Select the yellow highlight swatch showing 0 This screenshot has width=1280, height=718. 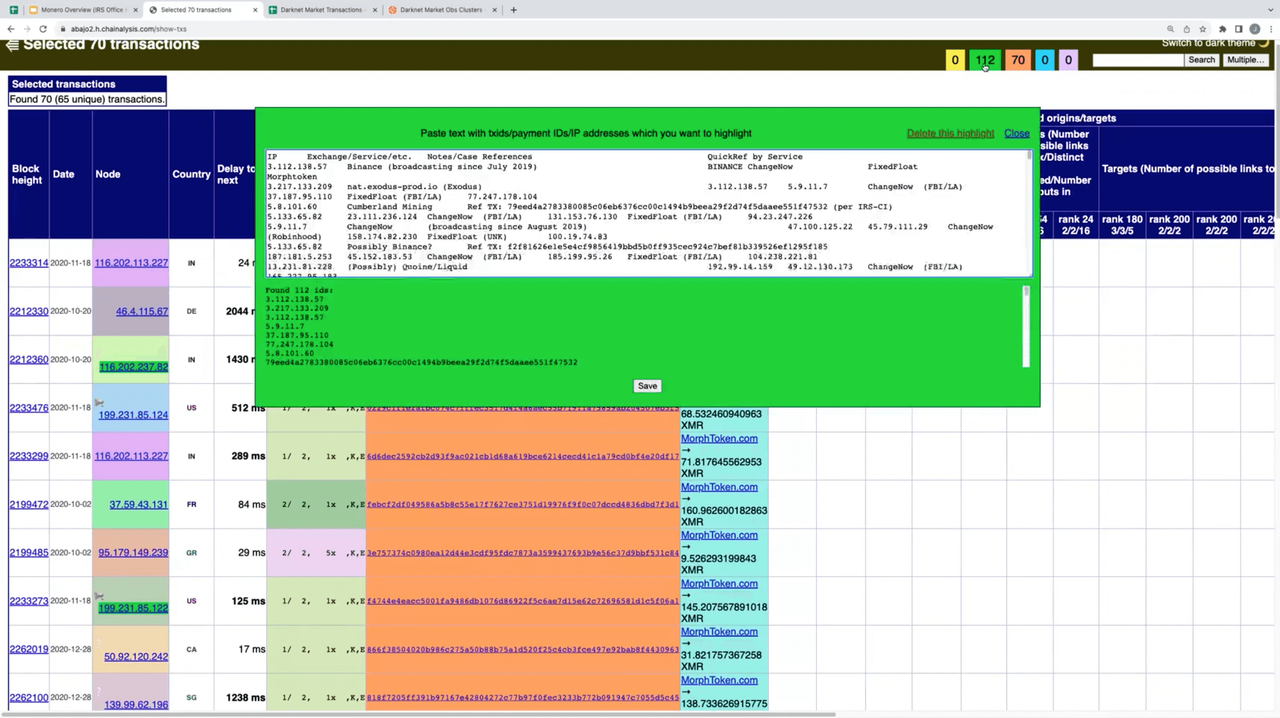tap(955, 60)
